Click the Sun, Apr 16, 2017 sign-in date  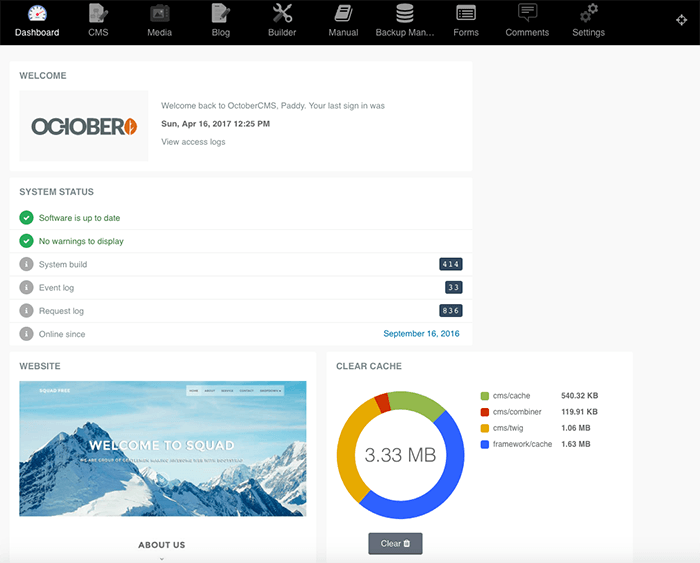tap(216, 124)
